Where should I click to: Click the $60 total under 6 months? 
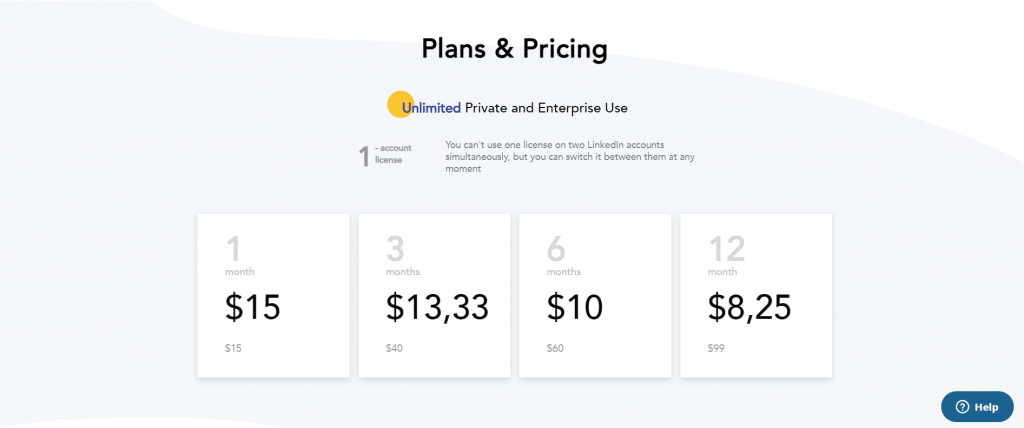[555, 348]
